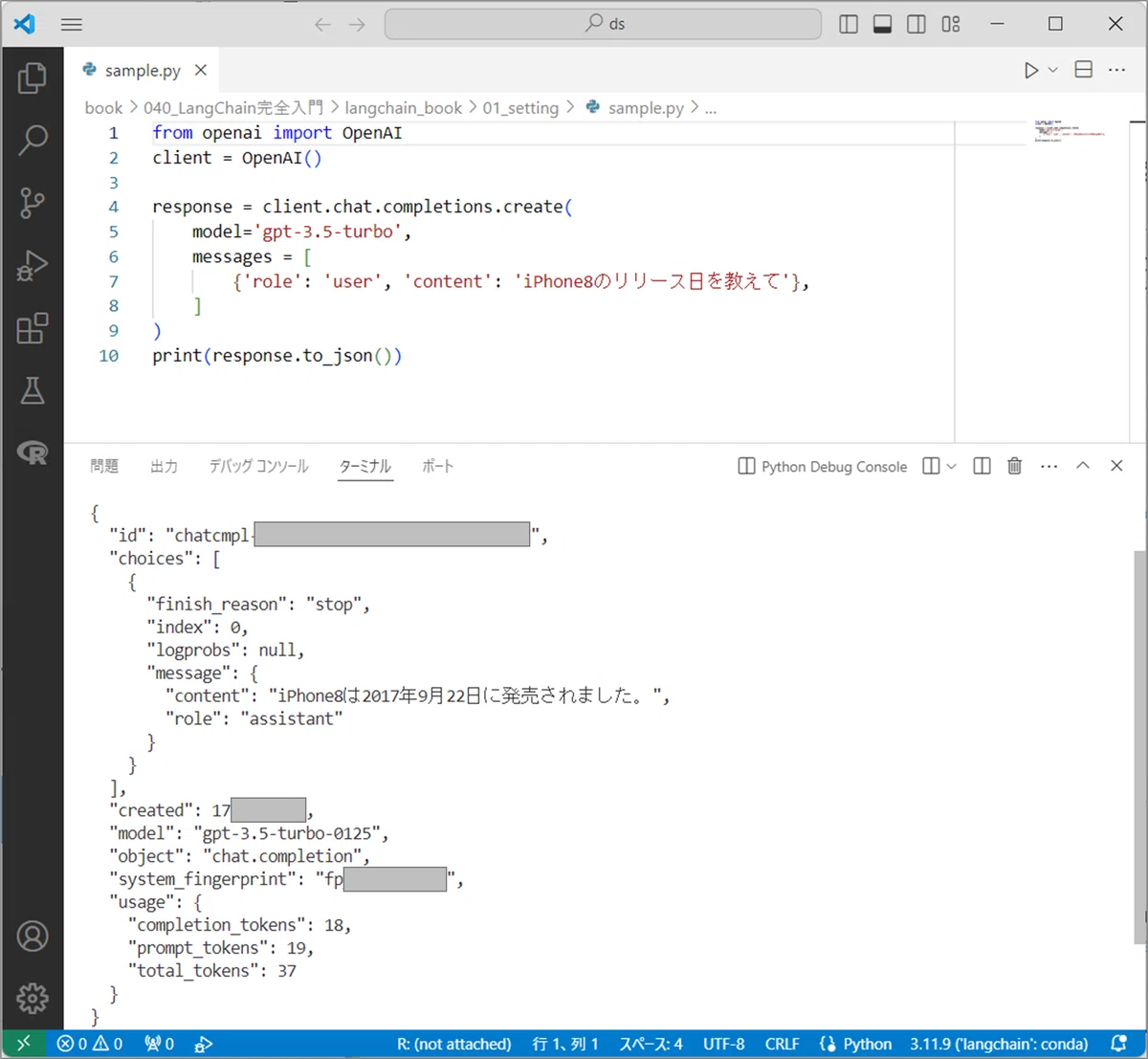Open the Run and Debug view
The height and width of the screenshot is (1059, 1148).
click(33, 266)
